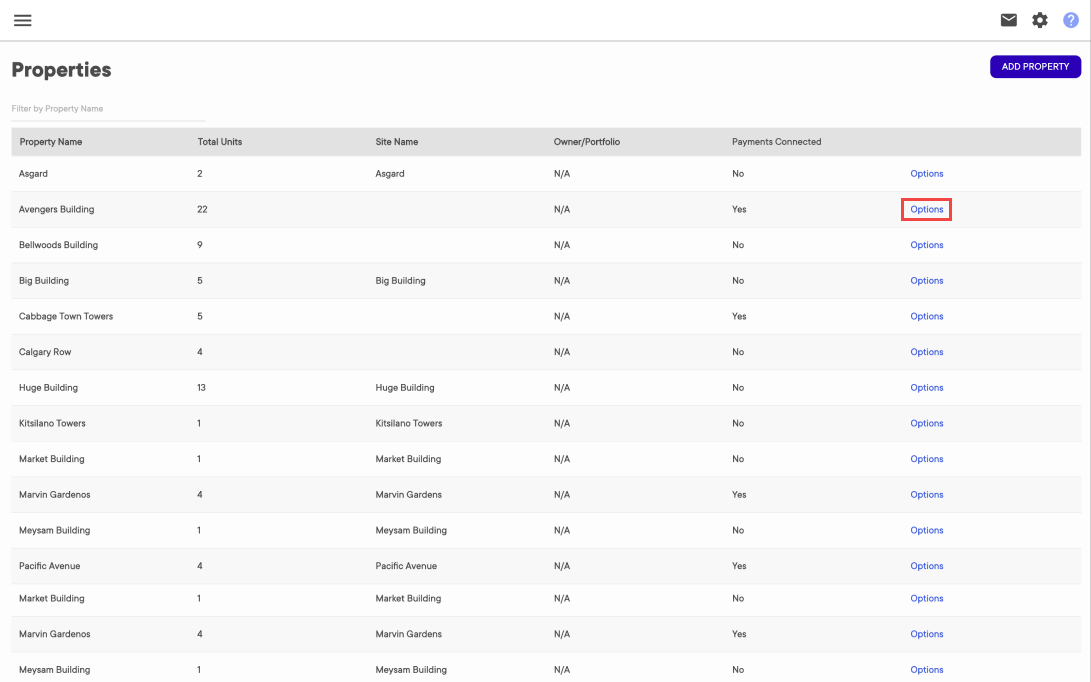The width and height of the screenshot is (1091, 682).
Task: Sort by the Total Units column header
Action: [x=220, y=141]
